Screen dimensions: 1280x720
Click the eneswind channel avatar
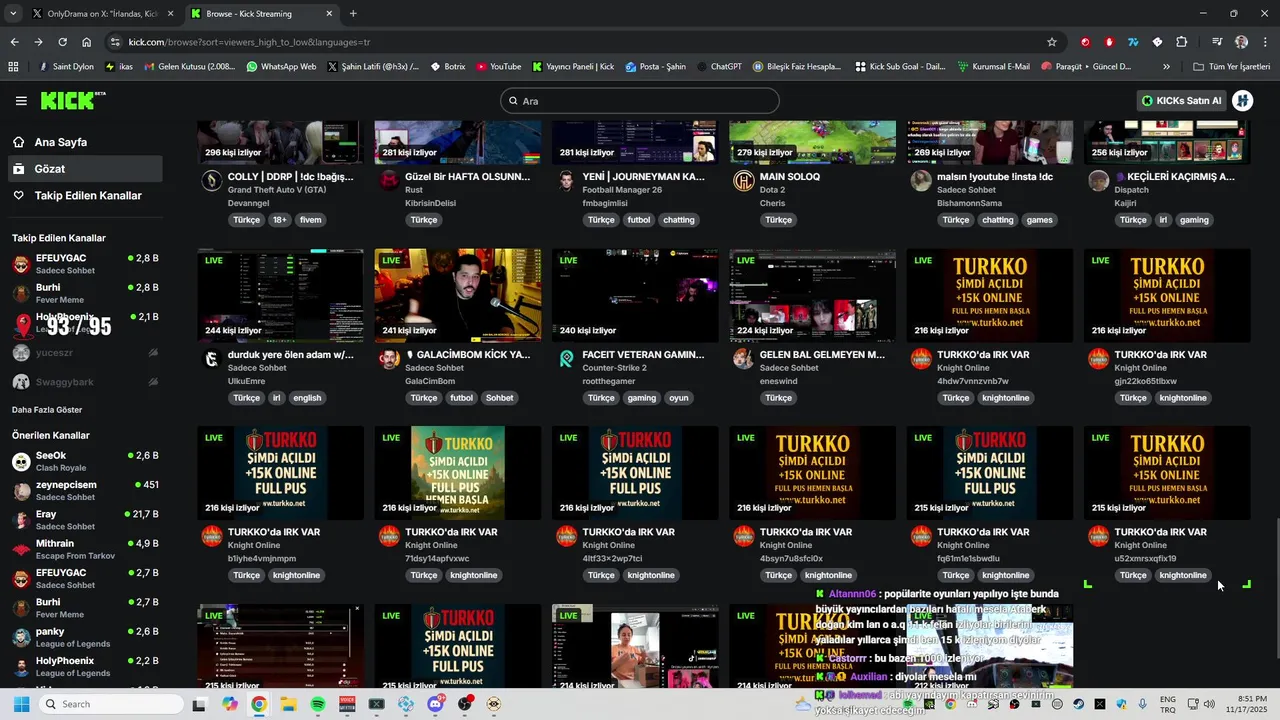click(743, 358)
